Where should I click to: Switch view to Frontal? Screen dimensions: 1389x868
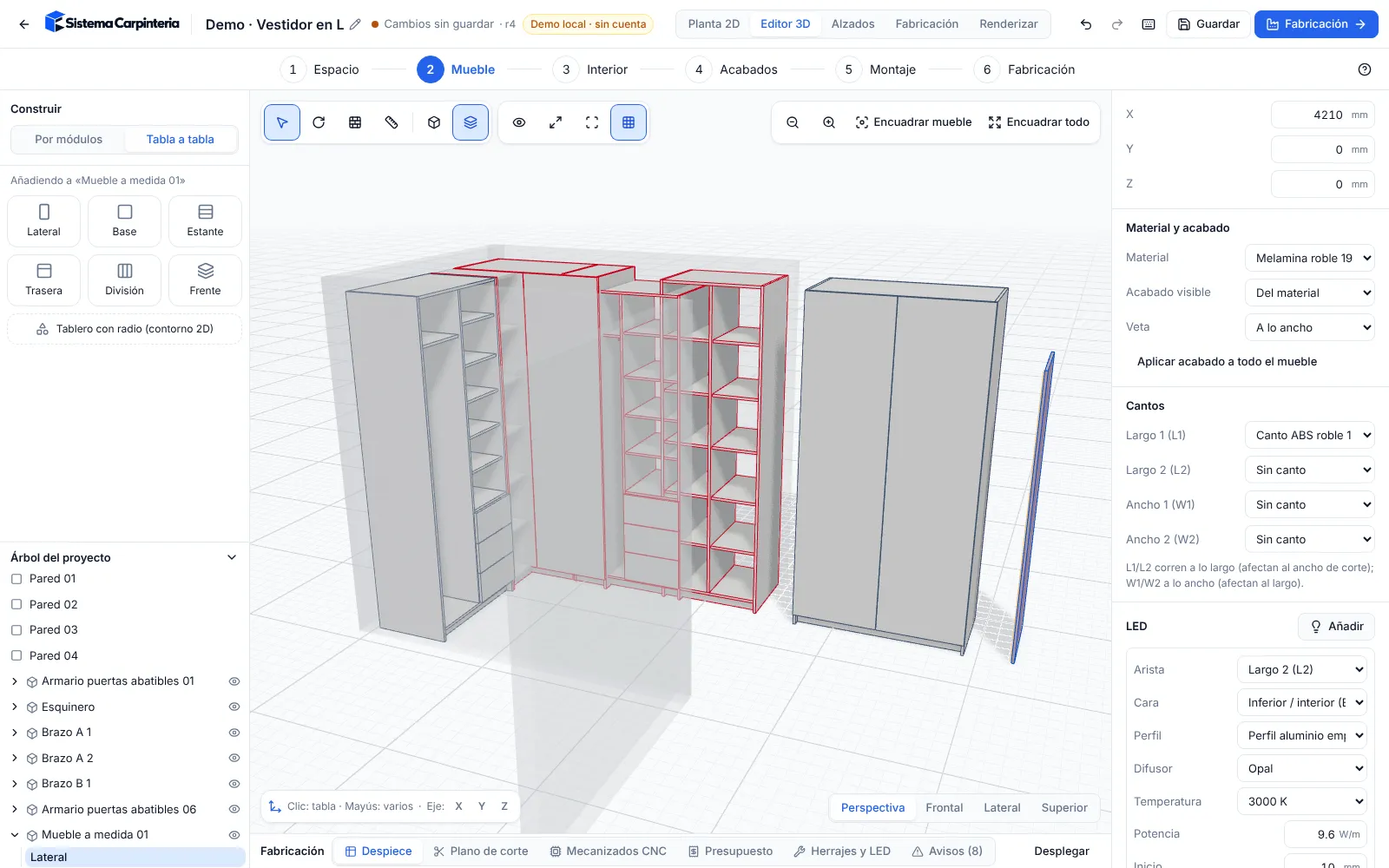(944, 808)
